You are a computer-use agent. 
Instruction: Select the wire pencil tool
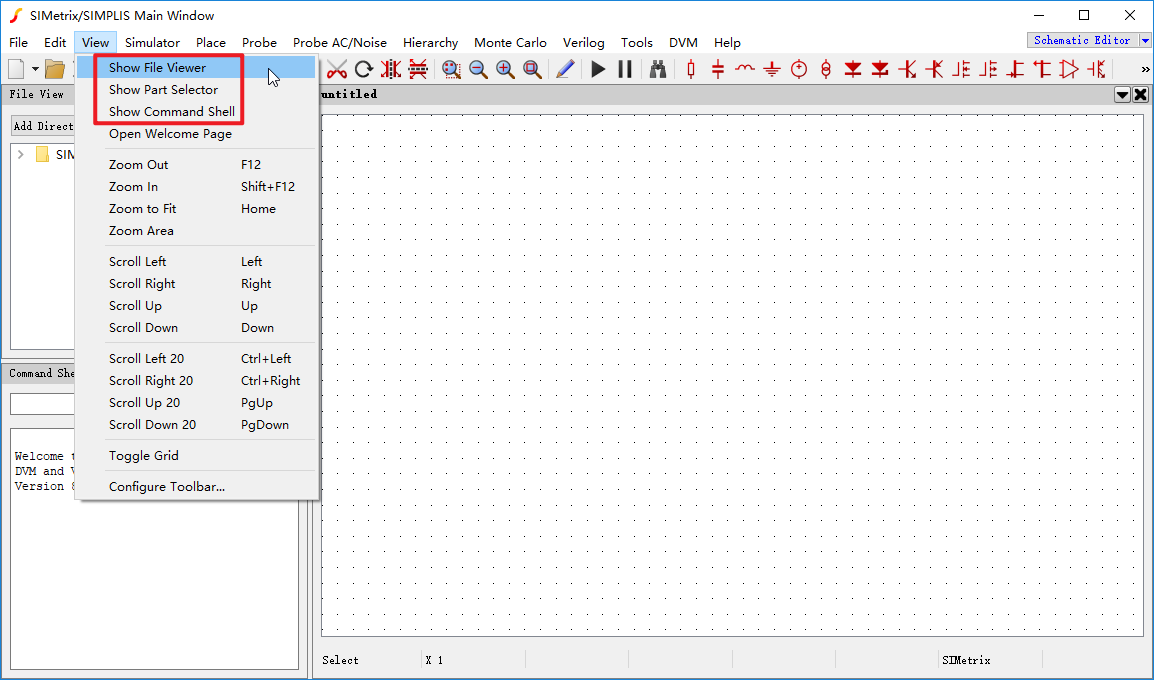564,69
